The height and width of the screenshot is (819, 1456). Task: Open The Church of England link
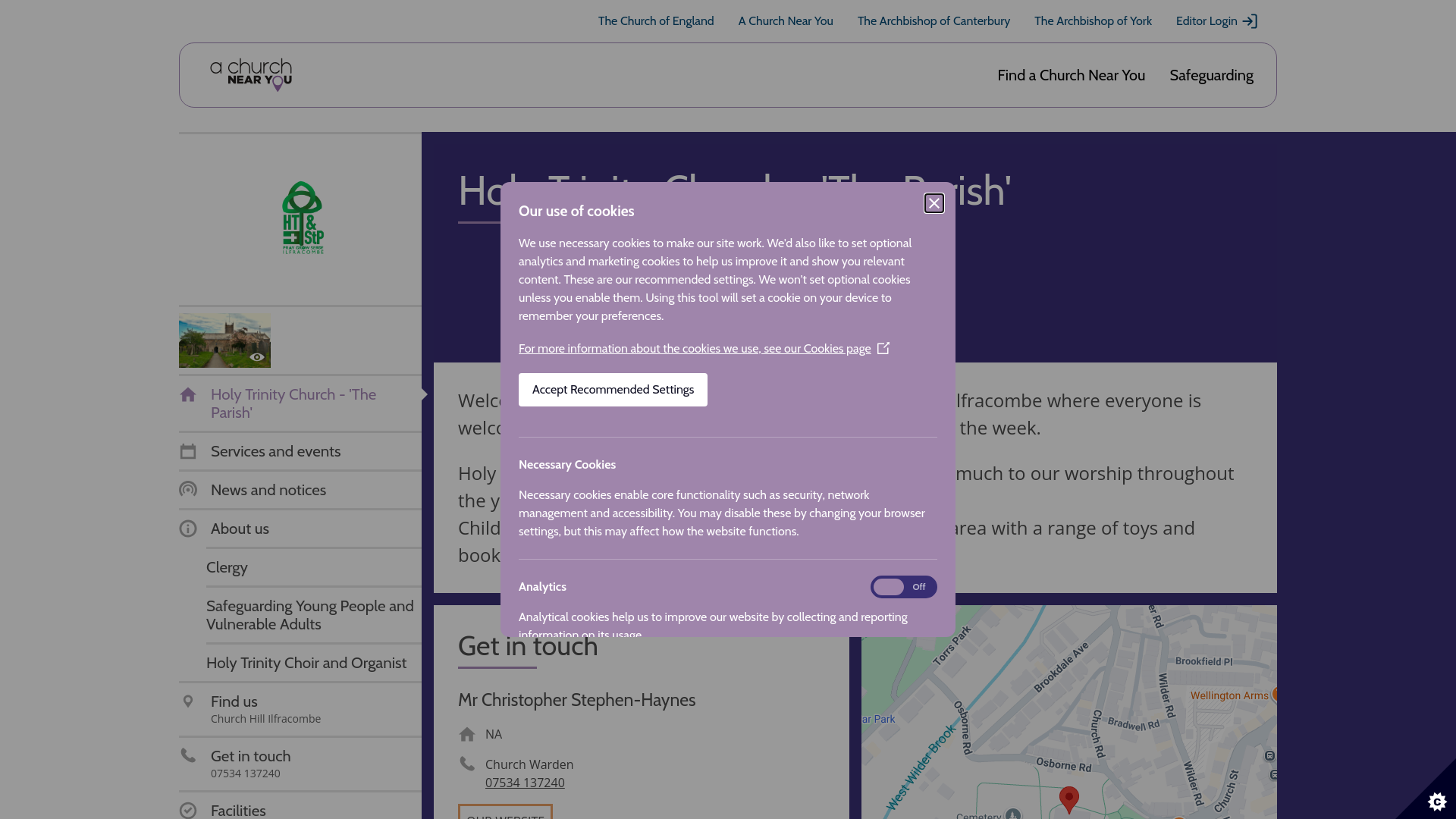(656, 21)
